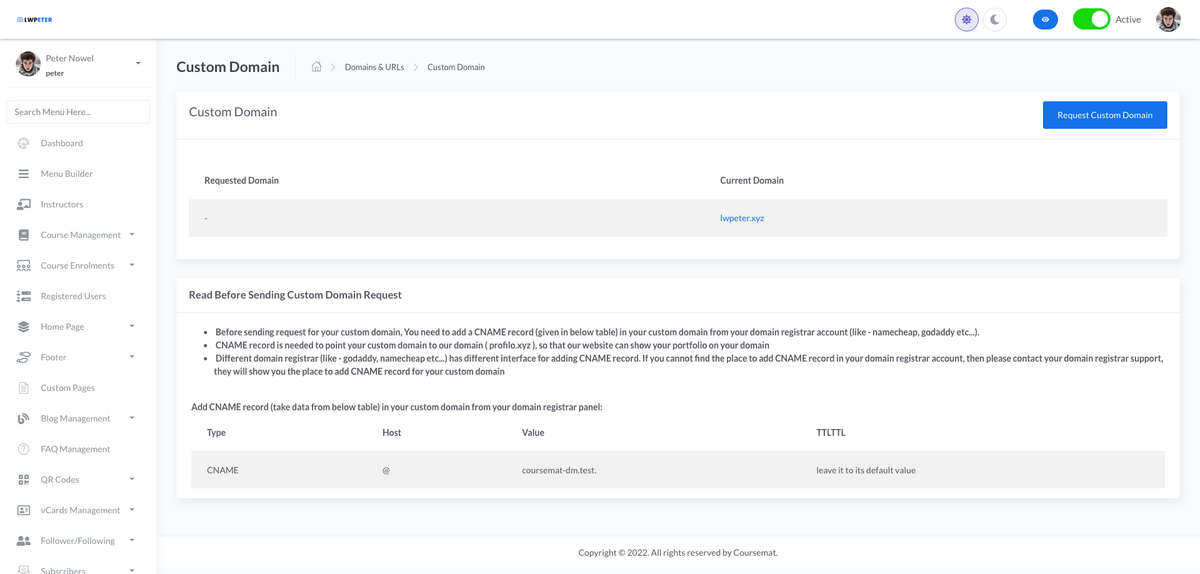Select the coursemat-dm.test. CNAME value
The height and width of the screenshot is (574, 1200).
click(x=559, y=470)
